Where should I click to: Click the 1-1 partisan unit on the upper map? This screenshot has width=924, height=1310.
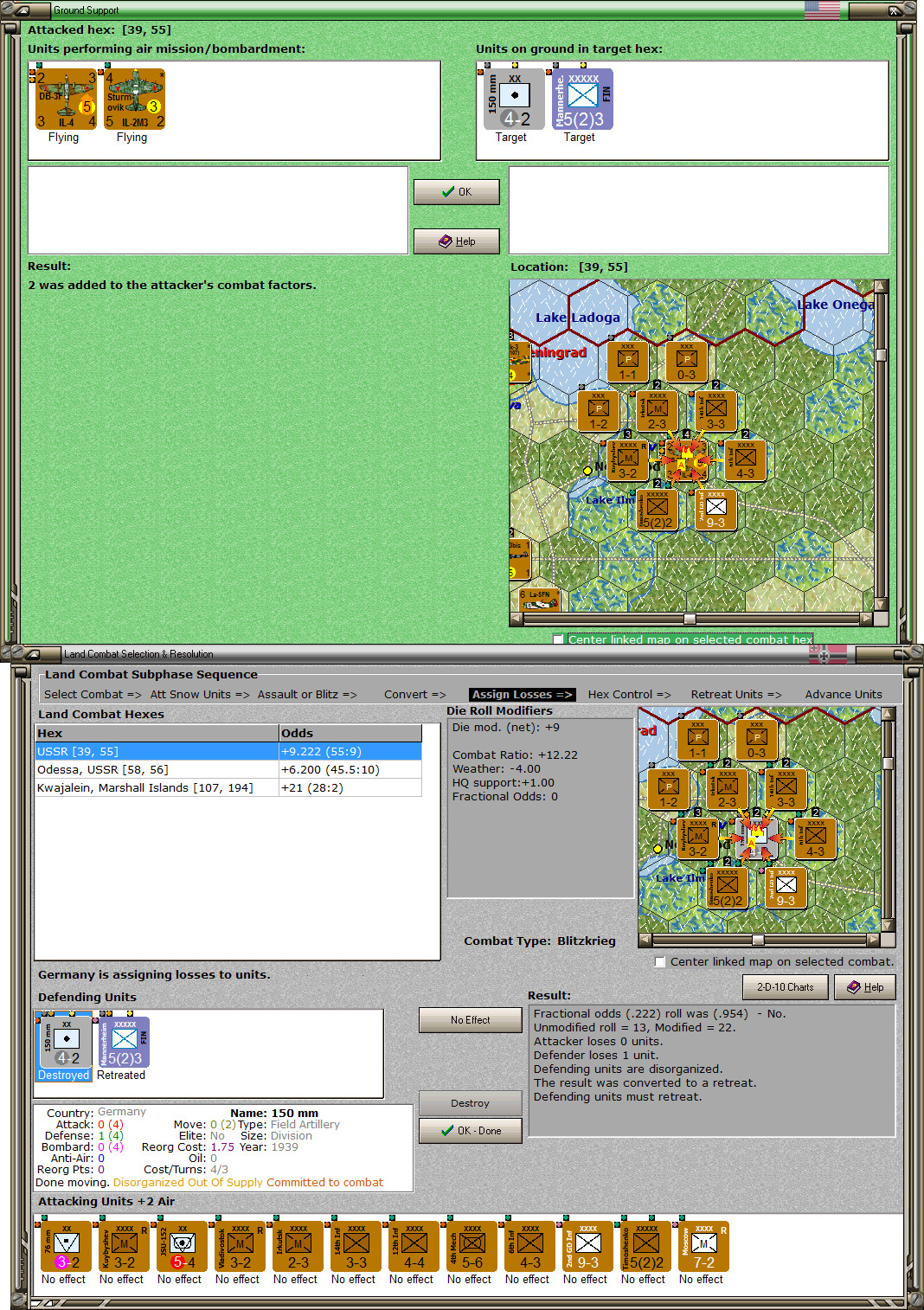[628, 362]
